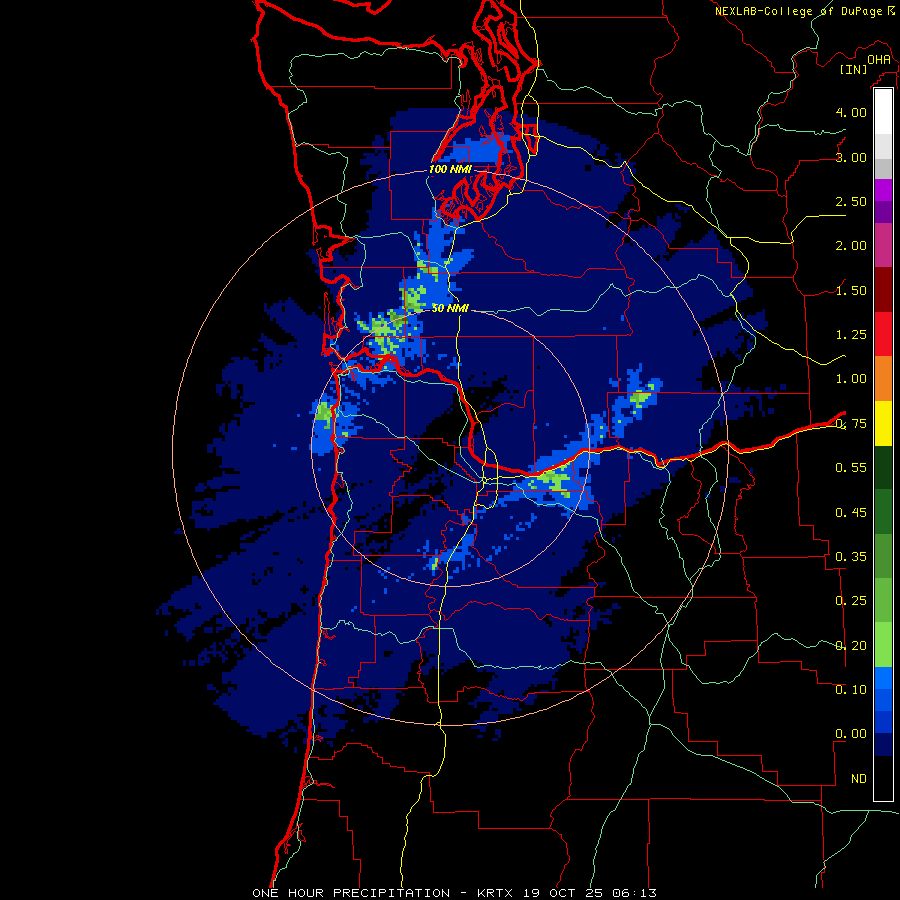Viewport: 900px width, 900px height.
Task: Click the "0.35" legend value
Action: click(851, 557)
